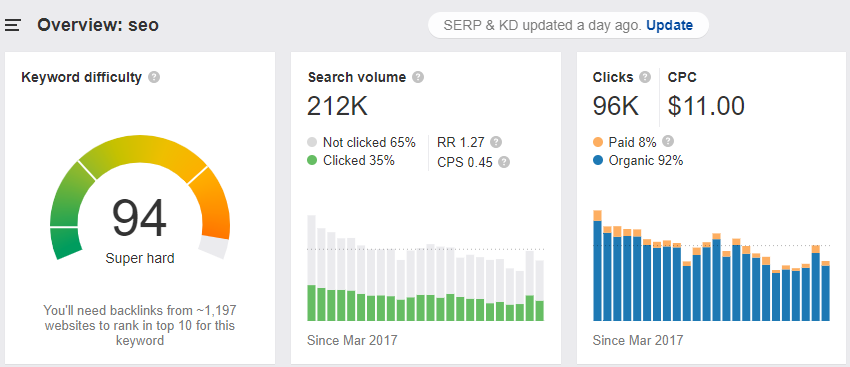
Task: Click the CPC heading label
Action: 682,78
